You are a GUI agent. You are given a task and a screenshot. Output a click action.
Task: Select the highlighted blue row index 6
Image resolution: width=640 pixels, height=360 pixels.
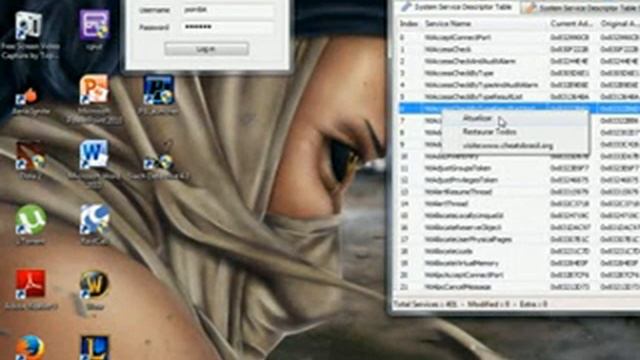click(x=518, y=108)
